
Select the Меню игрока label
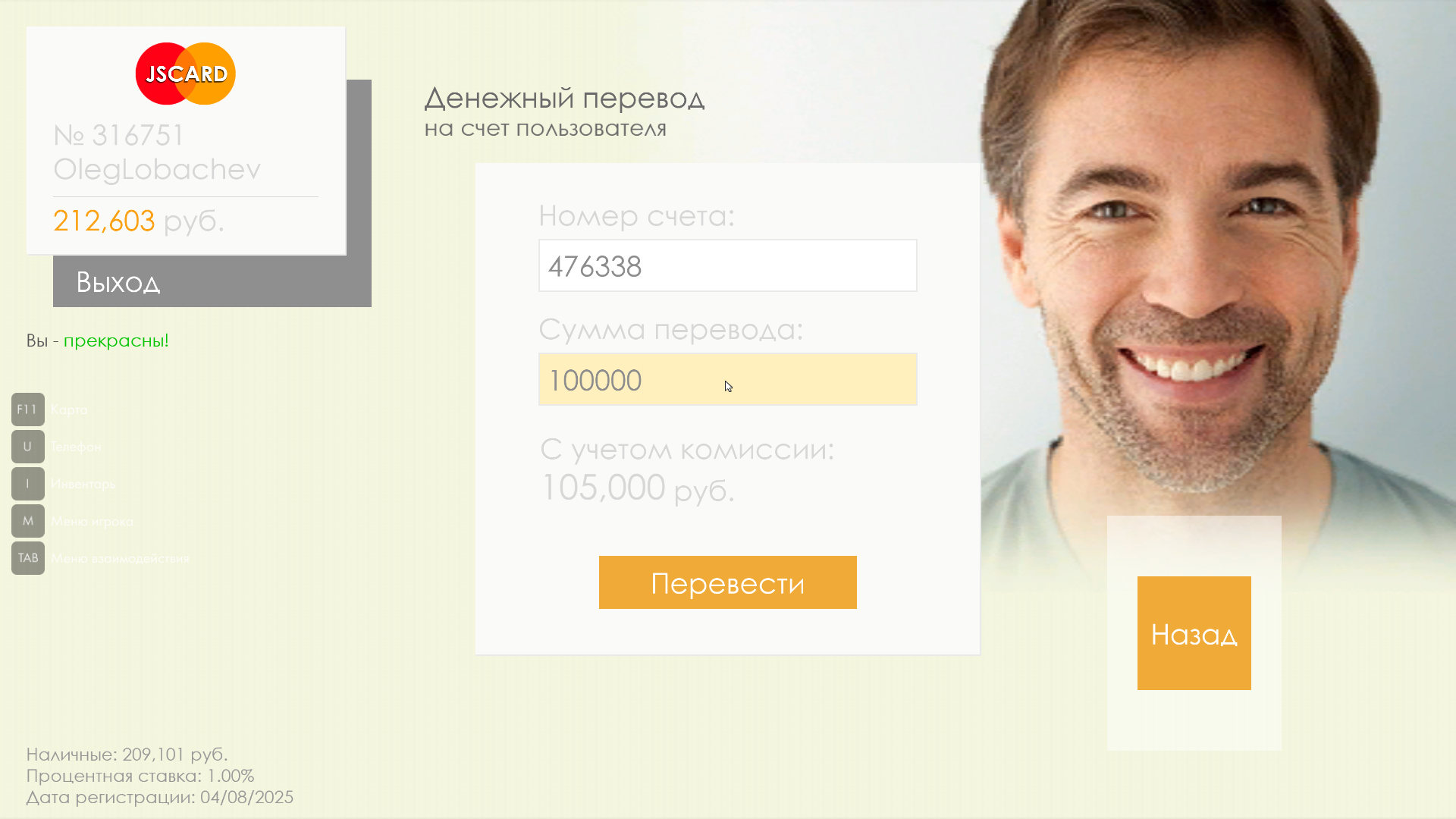click(x=92, y=521)
